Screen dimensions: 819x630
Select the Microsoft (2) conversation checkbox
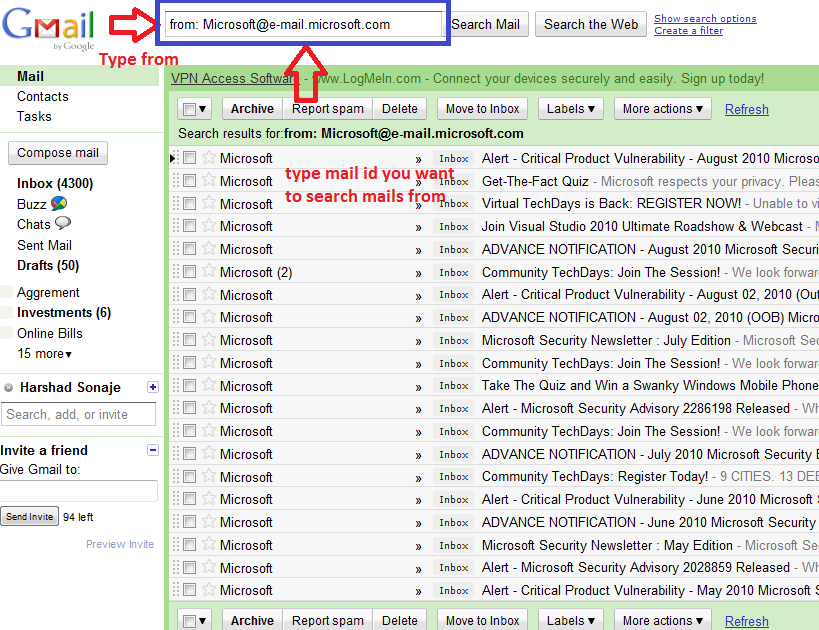coord(190,272)
